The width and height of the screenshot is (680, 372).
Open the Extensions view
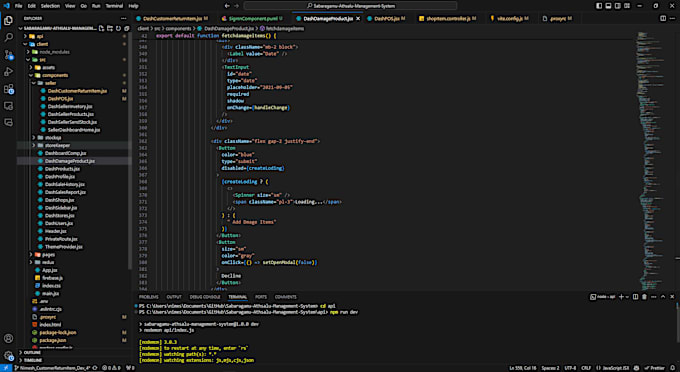coord(8,89)
